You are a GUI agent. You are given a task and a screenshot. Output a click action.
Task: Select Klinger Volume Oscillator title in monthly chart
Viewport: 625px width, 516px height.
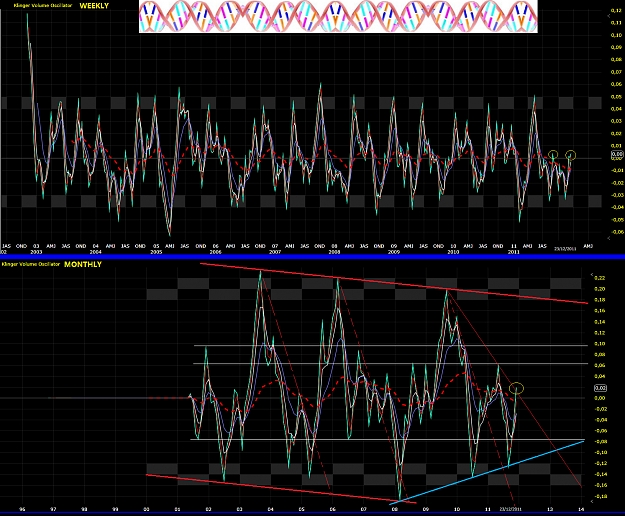pyautogui.click(x=31, y=264)
